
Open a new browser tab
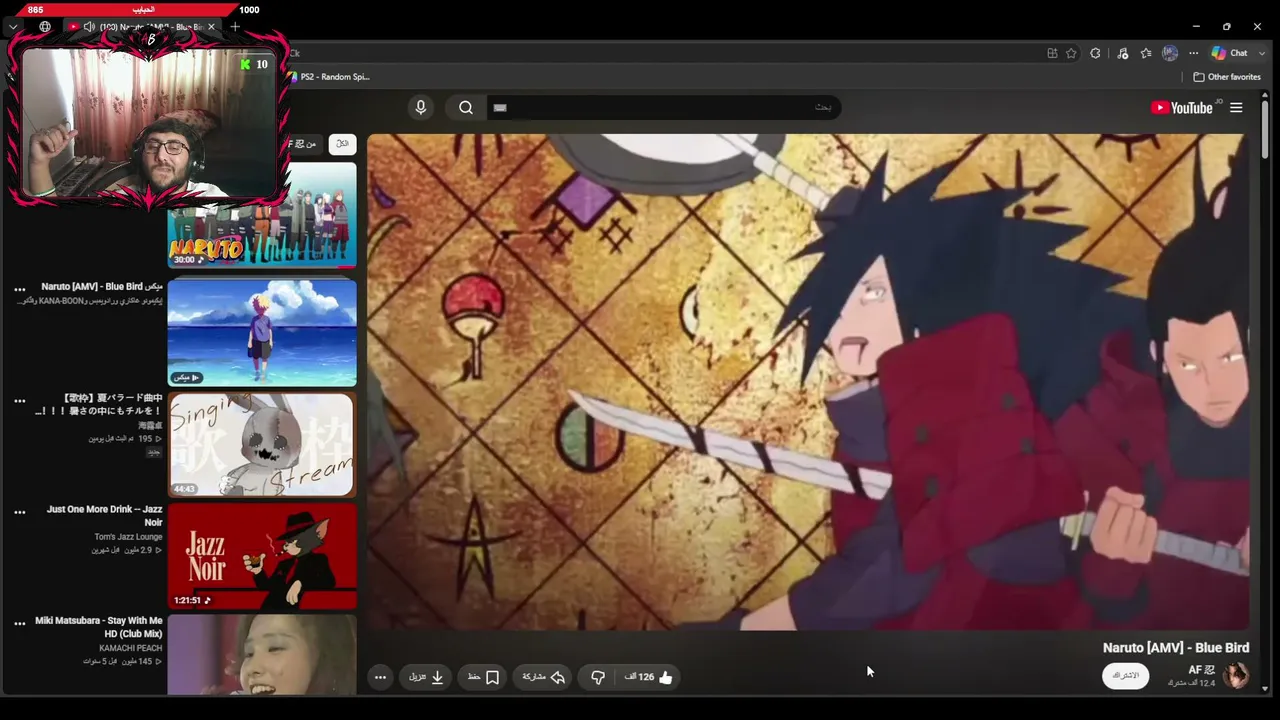235,27
